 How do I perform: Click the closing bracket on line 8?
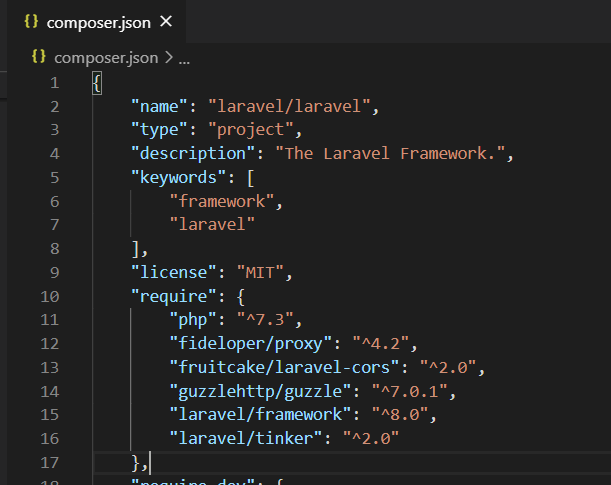135,249
